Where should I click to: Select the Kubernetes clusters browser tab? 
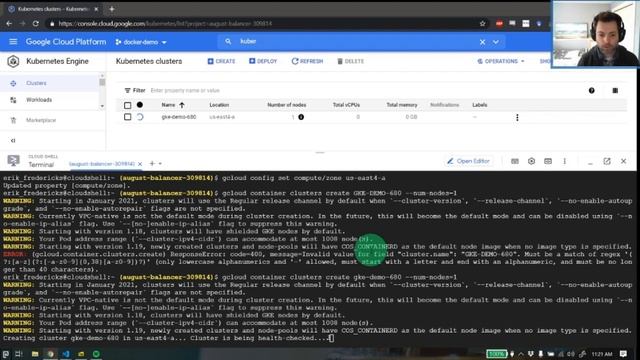point(52,9)
